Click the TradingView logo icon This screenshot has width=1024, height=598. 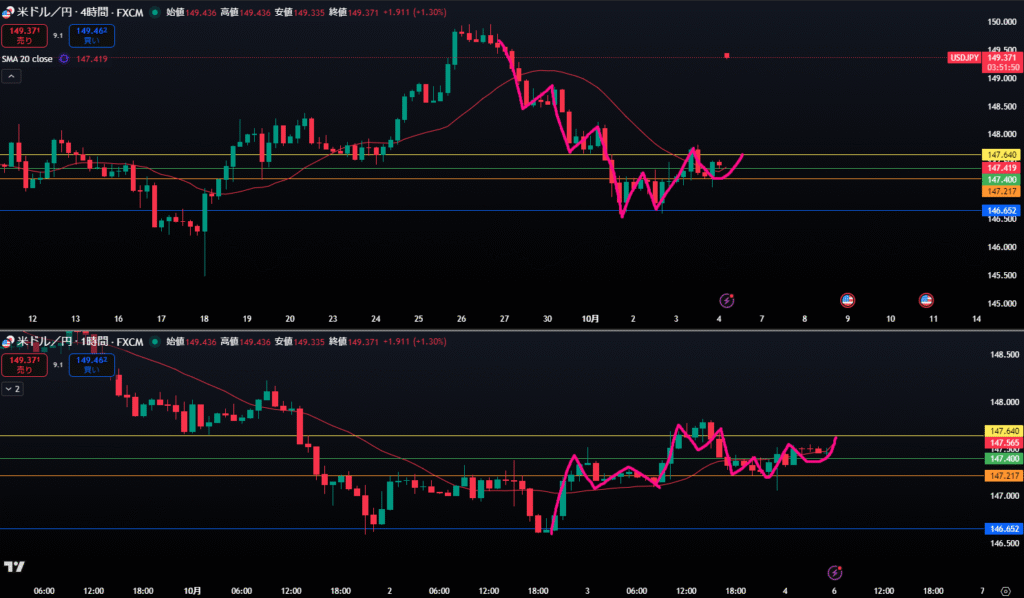click(14, 567)
